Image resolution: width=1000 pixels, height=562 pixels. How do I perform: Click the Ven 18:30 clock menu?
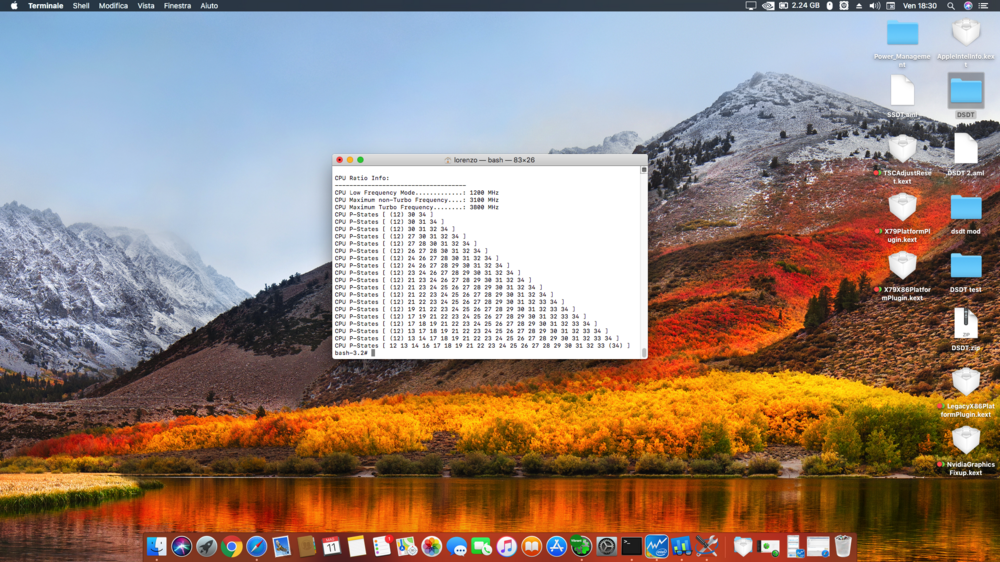click(918, 6)
